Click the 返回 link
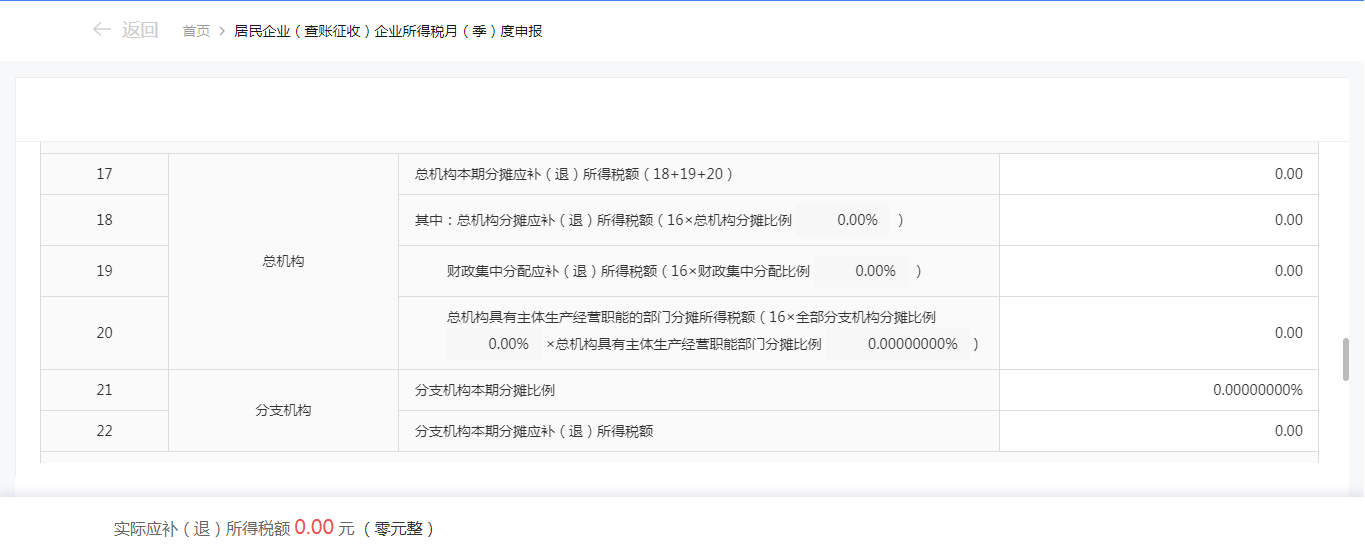This screenshot has width=1365, height=560. tap(140, 30)
